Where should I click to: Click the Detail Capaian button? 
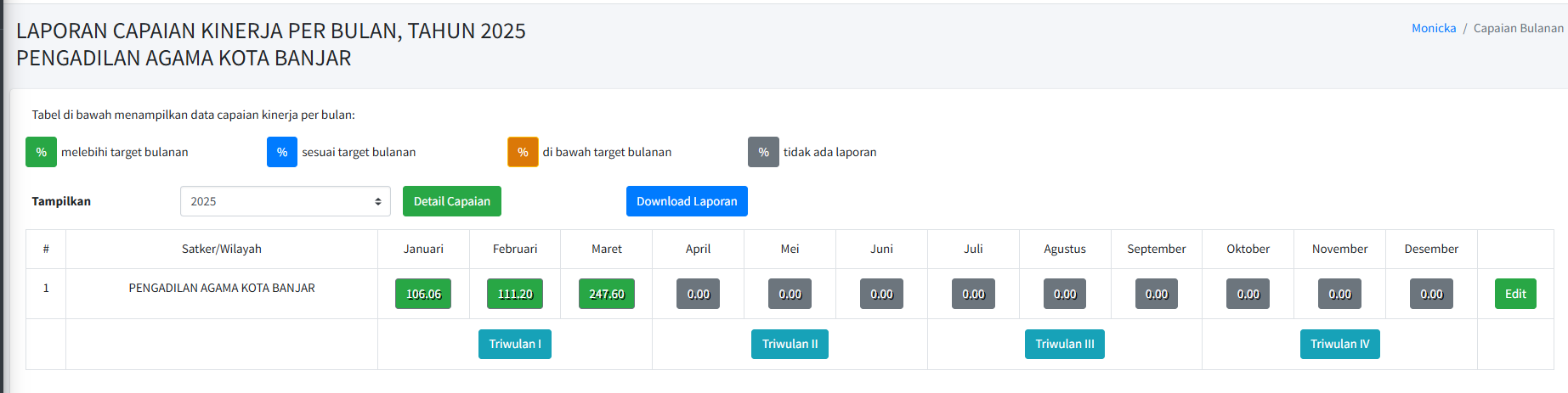pyautogui.click(x=452, y=201)
